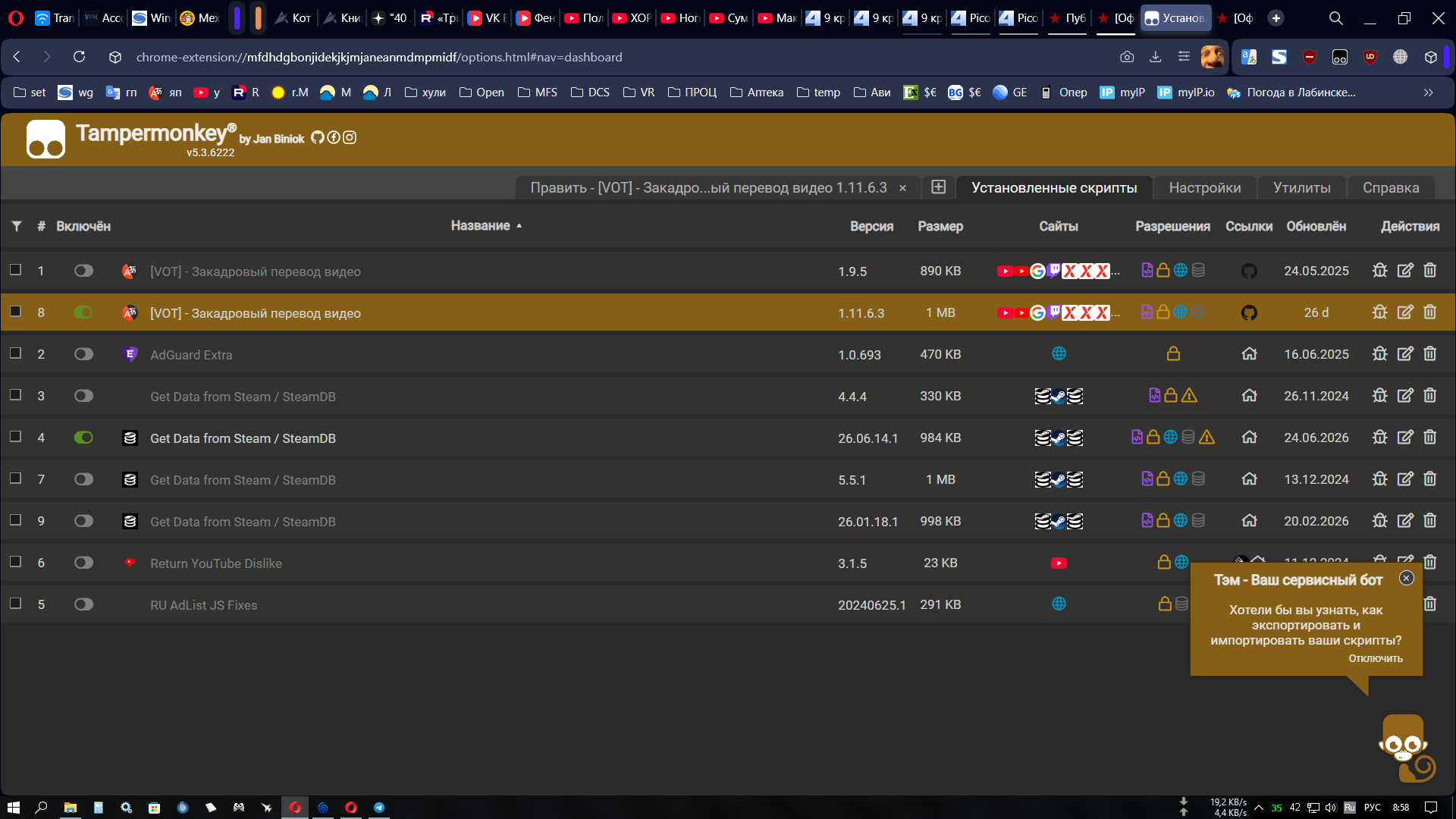This screenshot has width=1456, height=819.
Task: Open Tampermonkey extension icon in browser toolbar
Action: pyautogui.click(x=1340, y=57)
